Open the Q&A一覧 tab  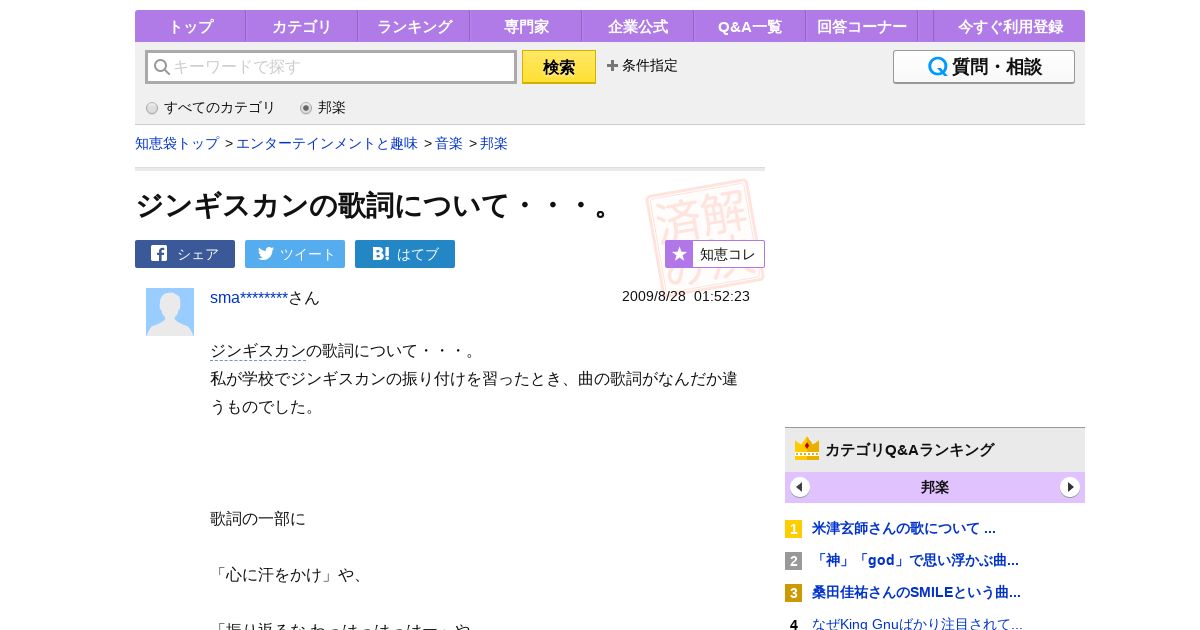pyautogui.click(x=750, y=27)
